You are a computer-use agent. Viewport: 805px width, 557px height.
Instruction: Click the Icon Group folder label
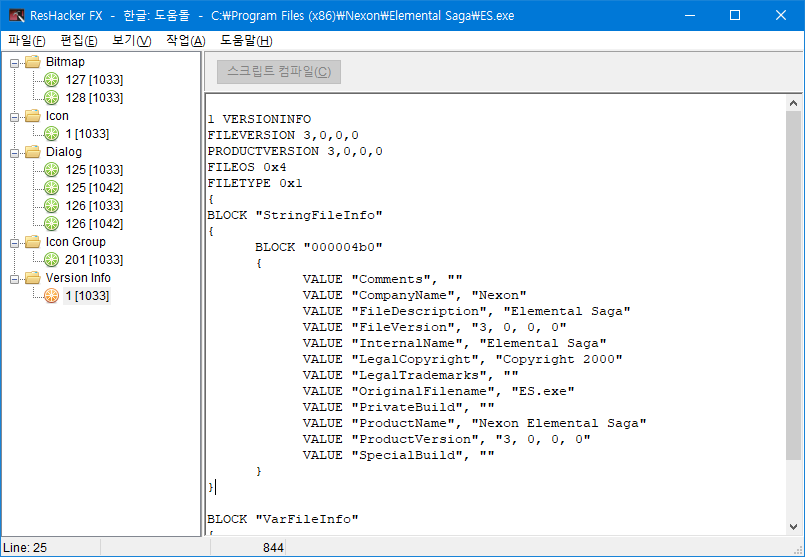pyautogui.click(x=75, y=242)
